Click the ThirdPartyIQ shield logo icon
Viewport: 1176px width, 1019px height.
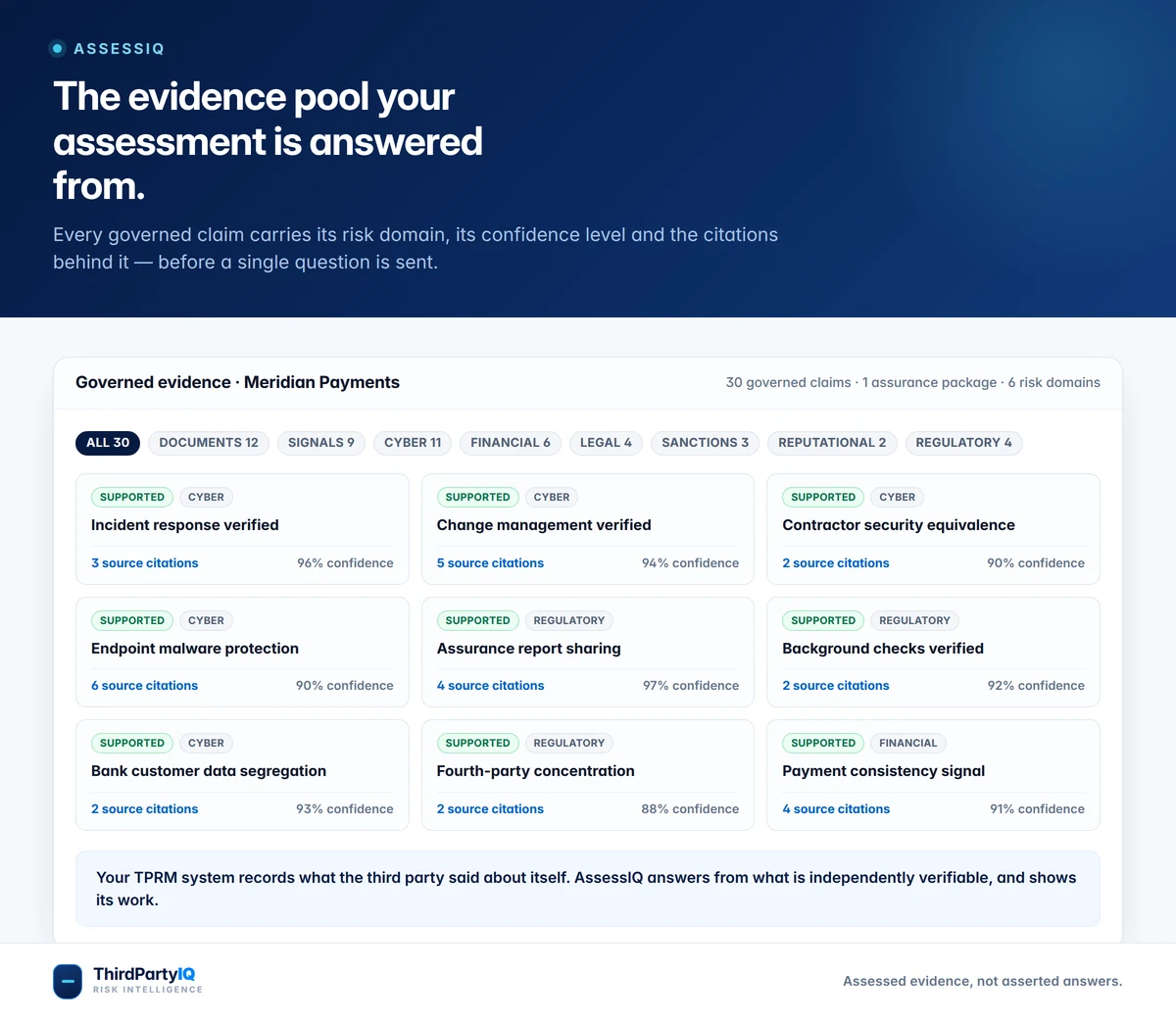pyautogui.click(x=68, y=981)
